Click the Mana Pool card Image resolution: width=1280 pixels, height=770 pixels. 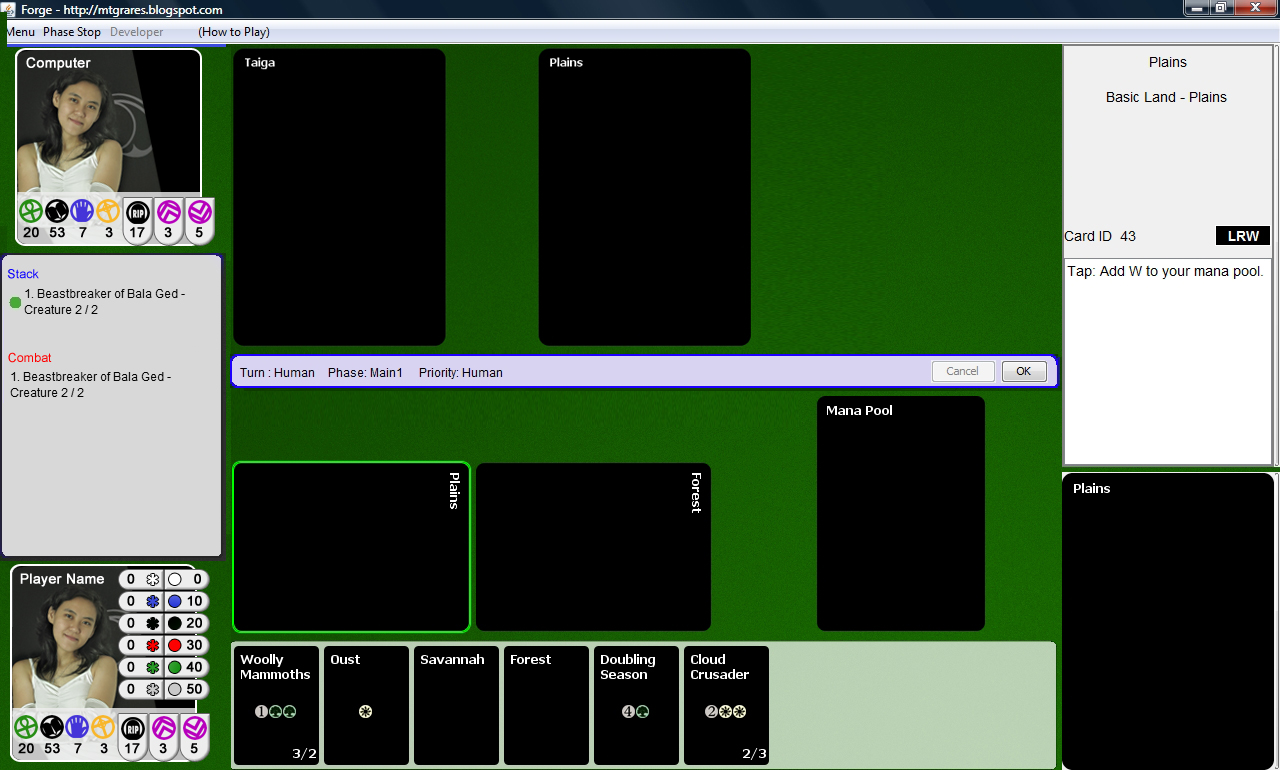[x=901, y=514]
